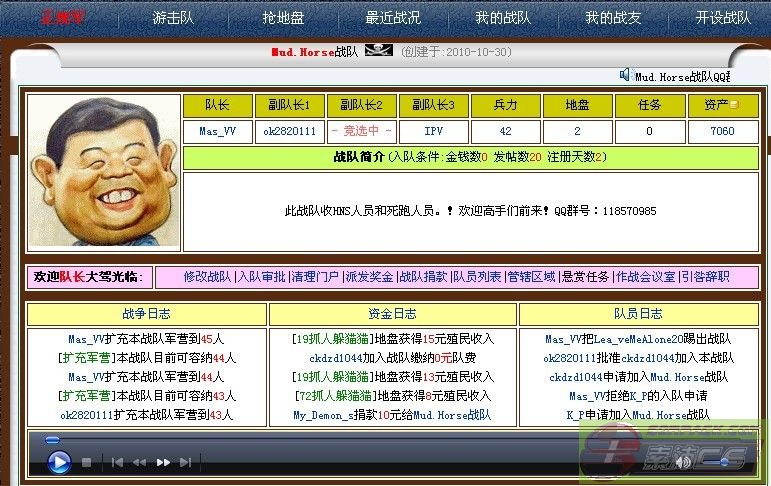Open the 抢地盘 navigation tab

(x=283, y=18)
